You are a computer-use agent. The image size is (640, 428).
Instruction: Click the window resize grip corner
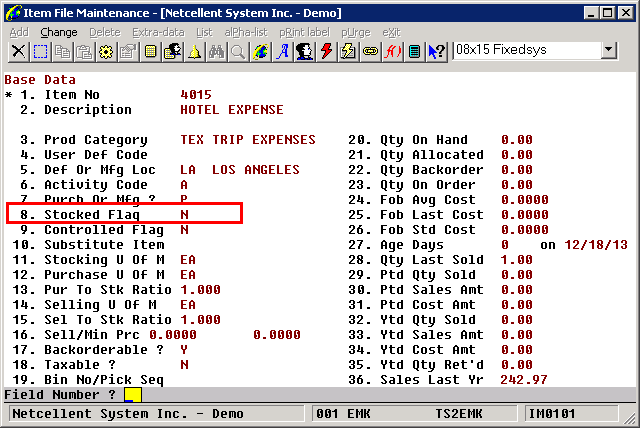tap(631, 417)
